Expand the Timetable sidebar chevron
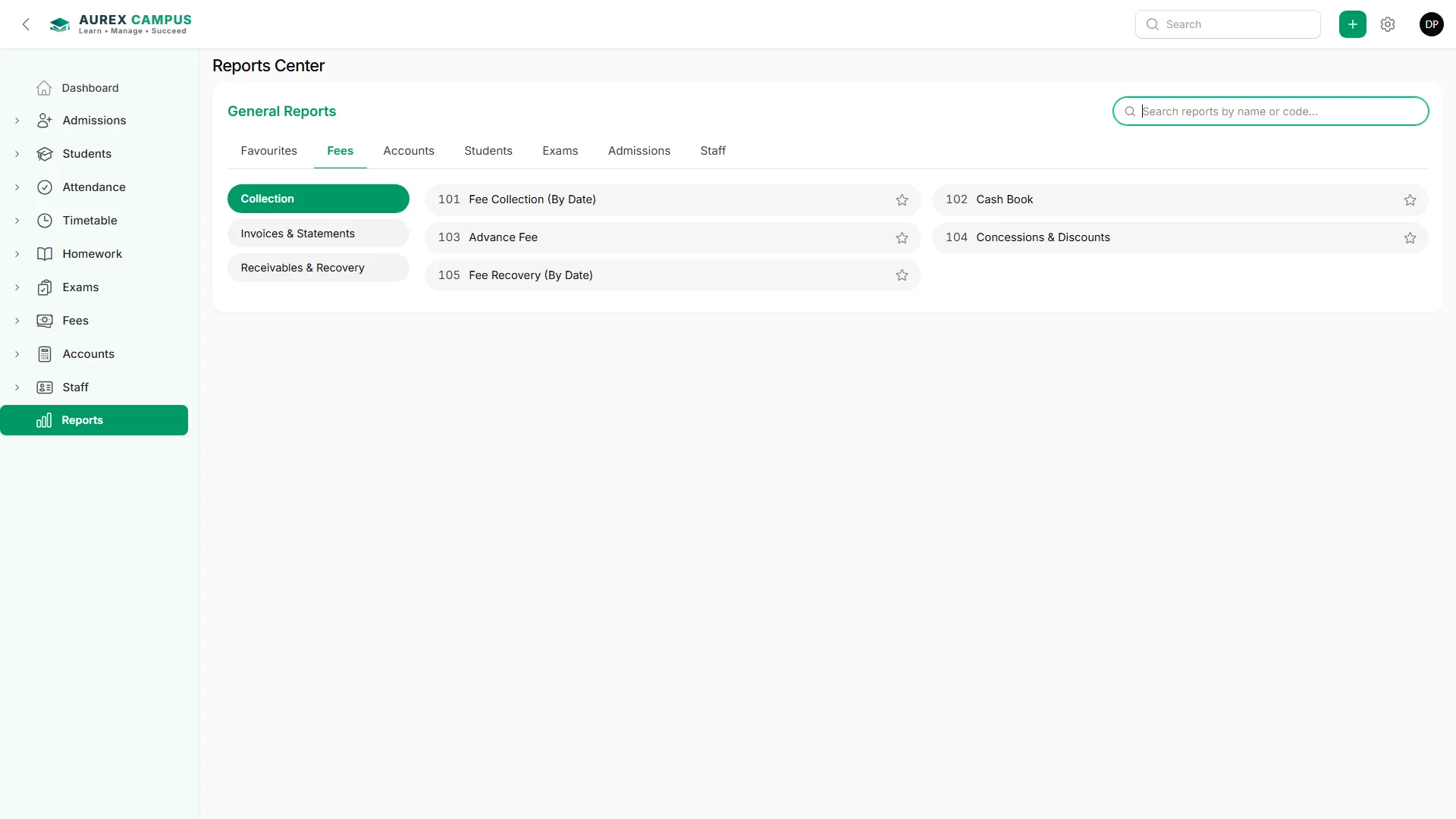1456x819 pixels. (17, 221)
